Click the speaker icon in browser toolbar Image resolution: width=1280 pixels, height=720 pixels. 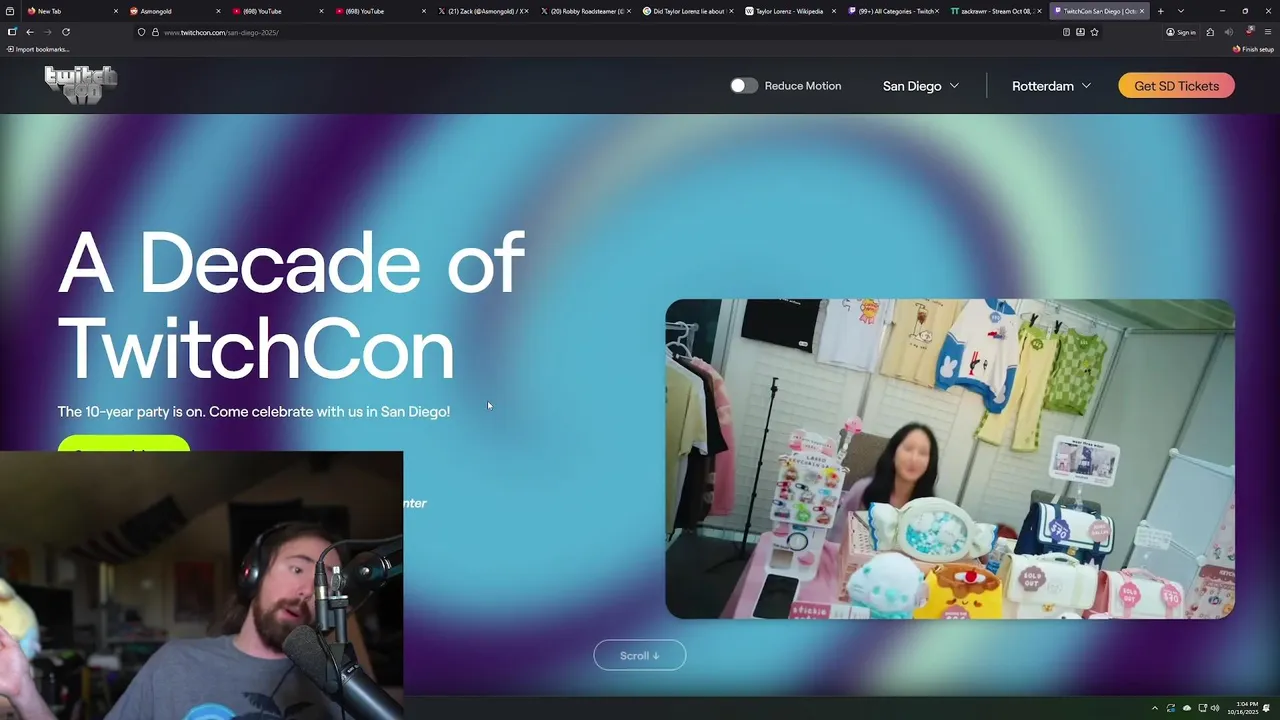(x=1229, y=32)
